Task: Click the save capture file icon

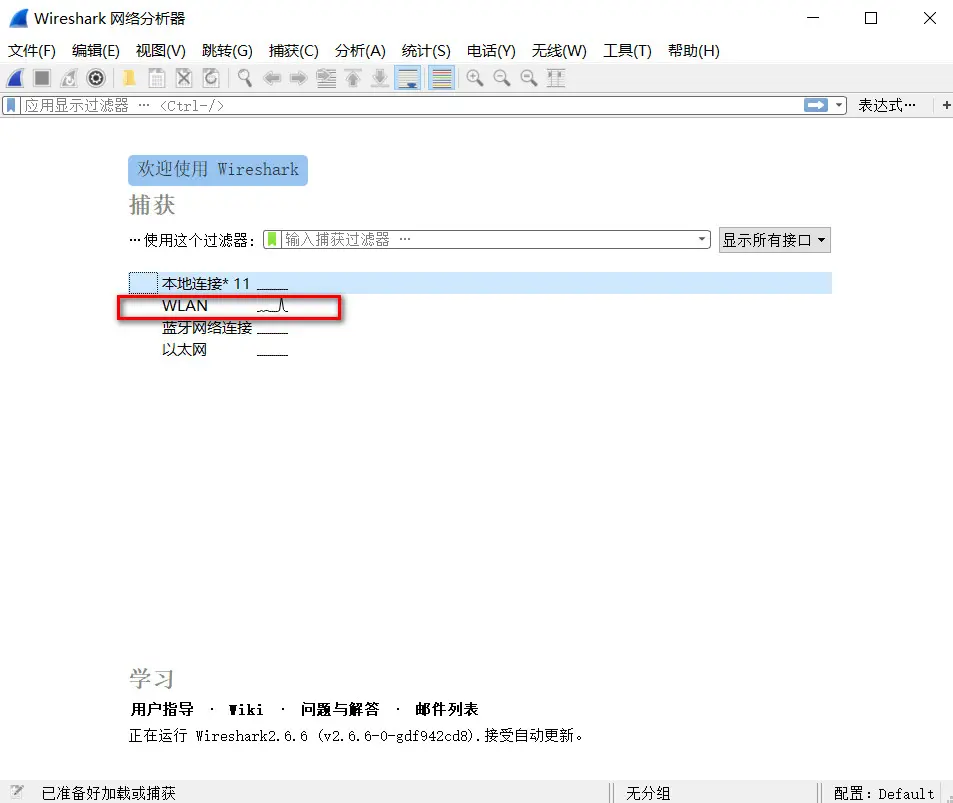Action: [x=157, y=78]
